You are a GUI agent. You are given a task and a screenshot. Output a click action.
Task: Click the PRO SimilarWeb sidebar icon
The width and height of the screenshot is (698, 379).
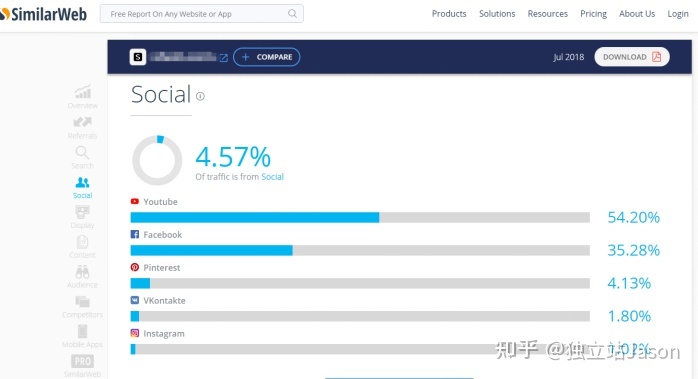click(82, 366)
